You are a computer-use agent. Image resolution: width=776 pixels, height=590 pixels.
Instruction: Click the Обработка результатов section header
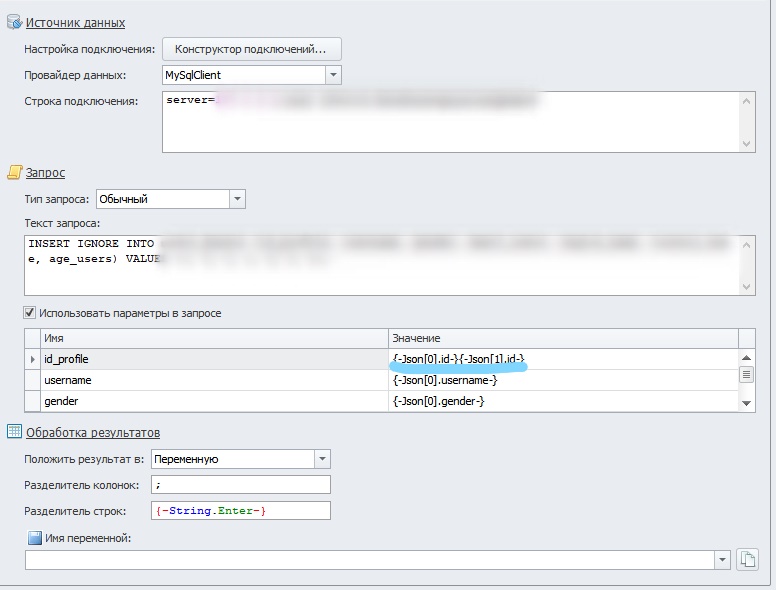[92, 433]
